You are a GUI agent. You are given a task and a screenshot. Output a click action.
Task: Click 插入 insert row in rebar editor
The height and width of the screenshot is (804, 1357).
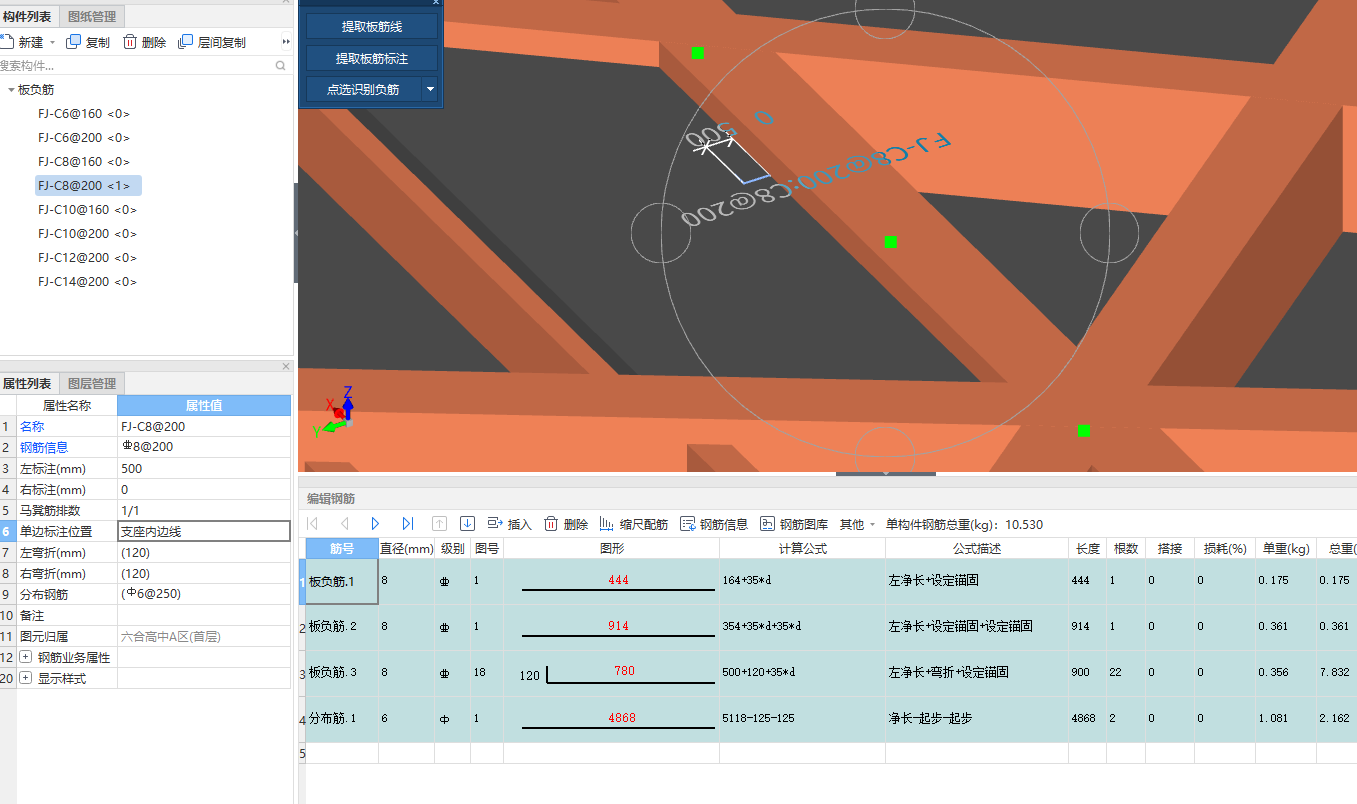509,524
